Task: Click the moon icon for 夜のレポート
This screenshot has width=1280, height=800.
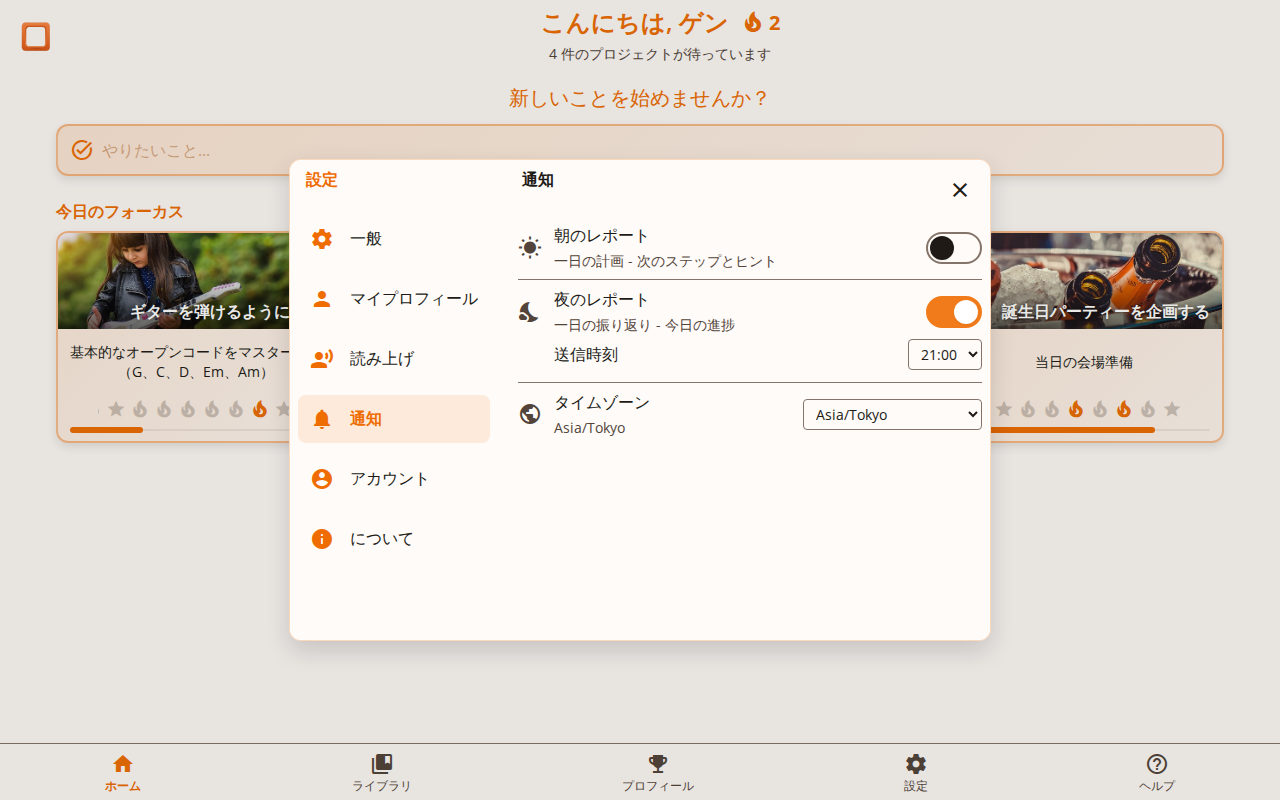Action: pos(530,312)
